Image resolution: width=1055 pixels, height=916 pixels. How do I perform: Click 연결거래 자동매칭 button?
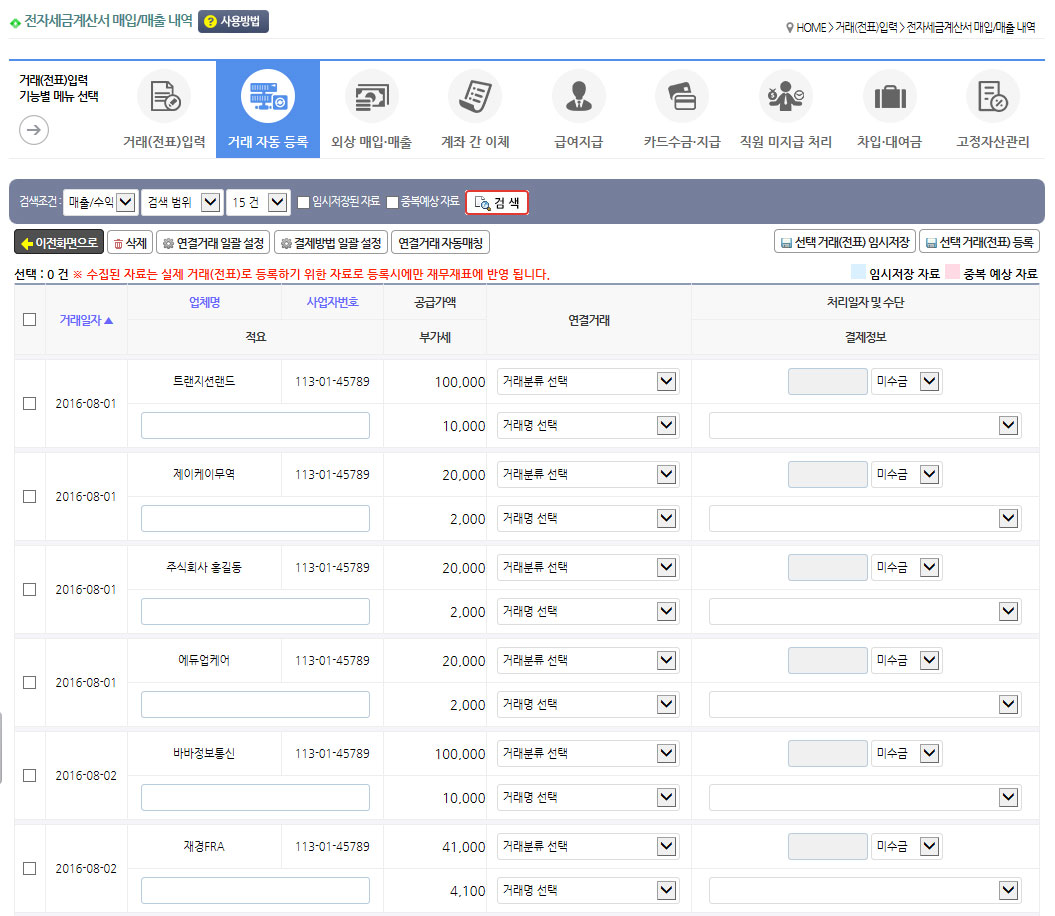click(440, 242)
